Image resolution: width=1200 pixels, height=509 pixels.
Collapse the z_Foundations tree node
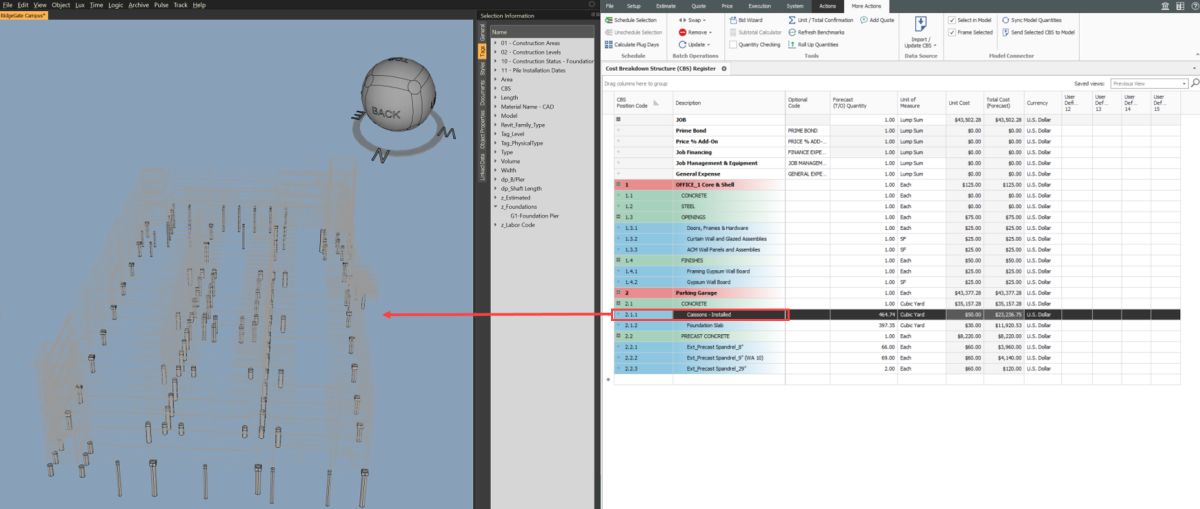pos(495,206)
